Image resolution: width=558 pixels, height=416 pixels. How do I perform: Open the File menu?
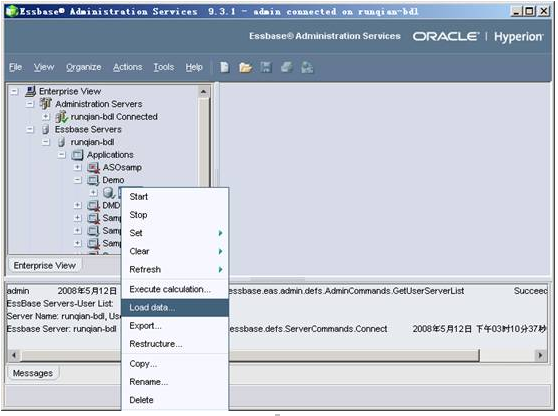click(15, 67)
